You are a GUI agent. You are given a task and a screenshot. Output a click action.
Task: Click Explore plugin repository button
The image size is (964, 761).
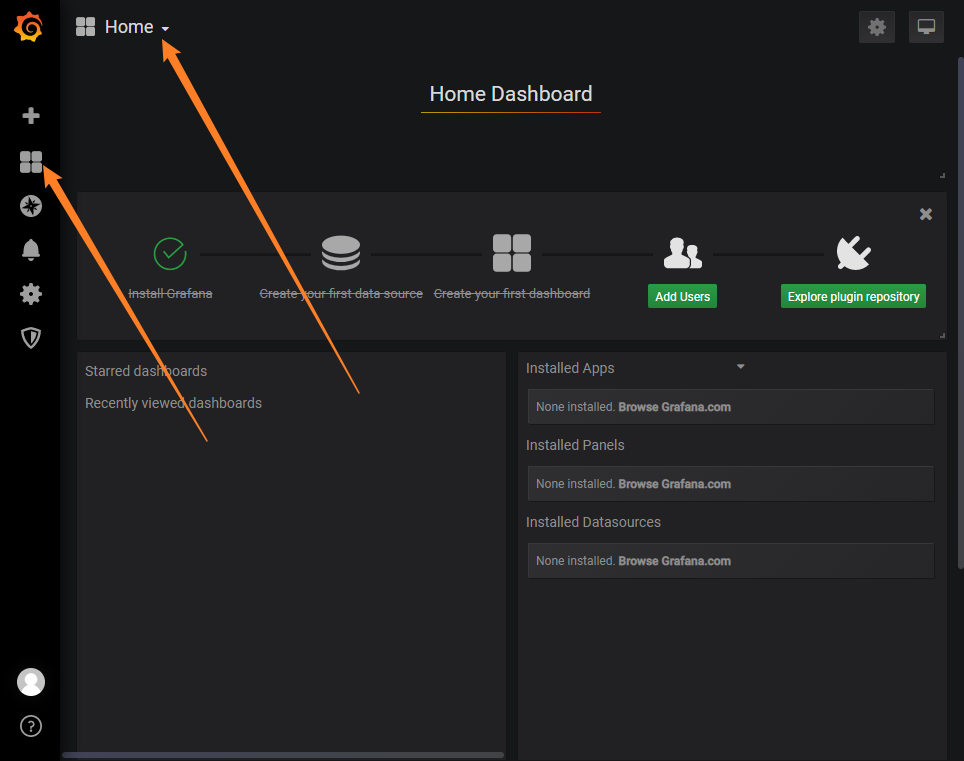tap(853, 296)
